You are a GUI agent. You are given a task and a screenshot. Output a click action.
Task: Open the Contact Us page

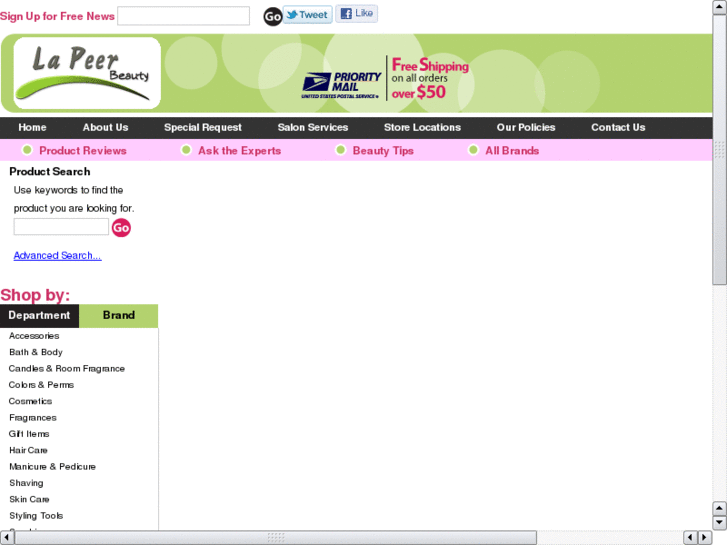(618, 128)
